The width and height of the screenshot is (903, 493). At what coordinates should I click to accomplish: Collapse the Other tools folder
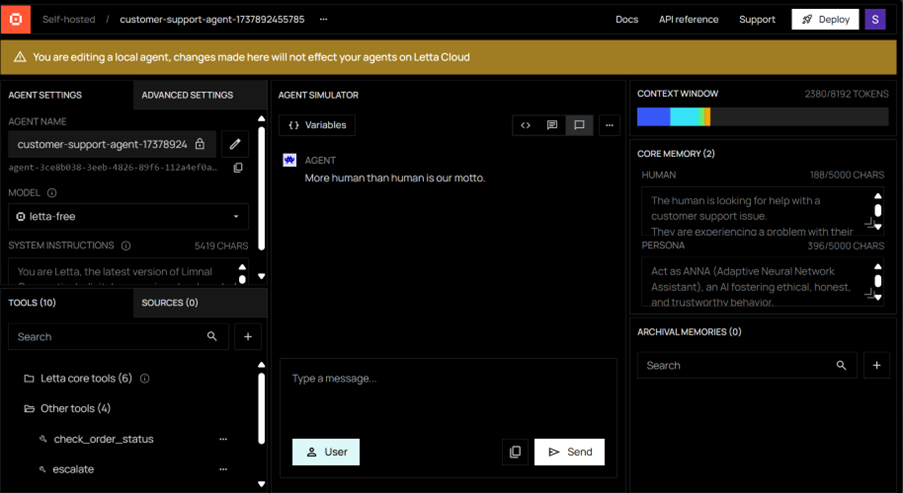click(x=28, y=408)
